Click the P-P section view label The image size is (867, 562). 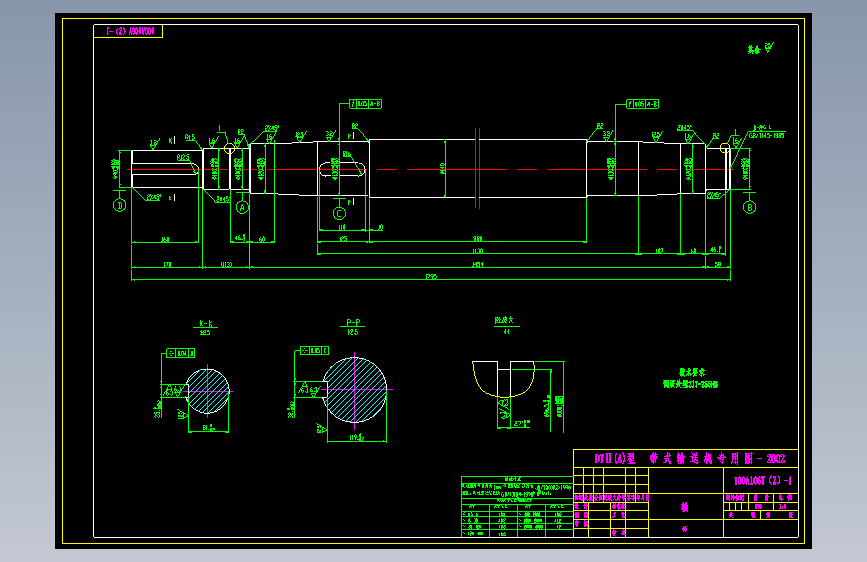(353, 322)
